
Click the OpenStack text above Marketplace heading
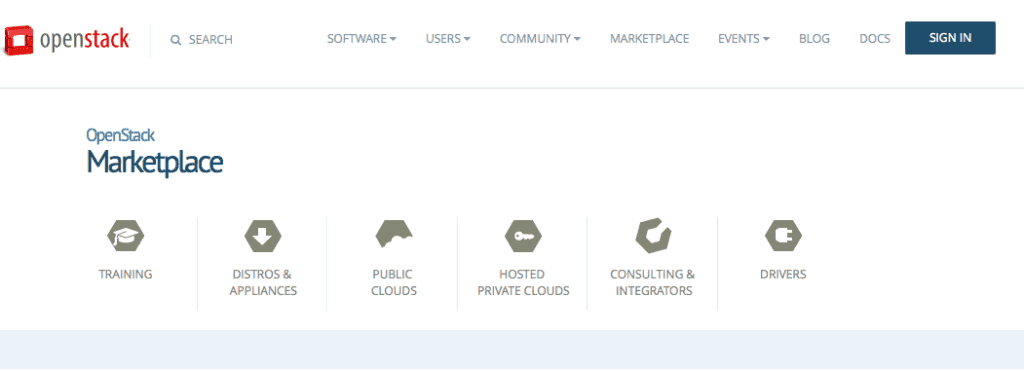pos(120,135)
